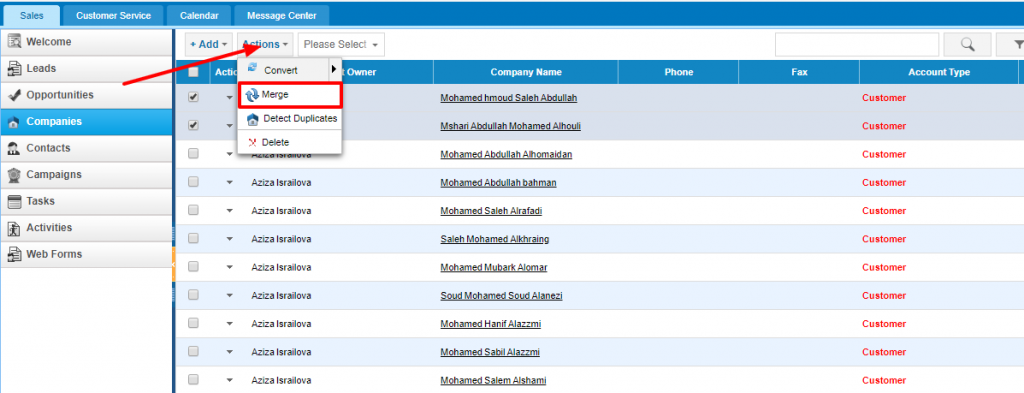Choose Merge from the Actions menu

point(289,95)
